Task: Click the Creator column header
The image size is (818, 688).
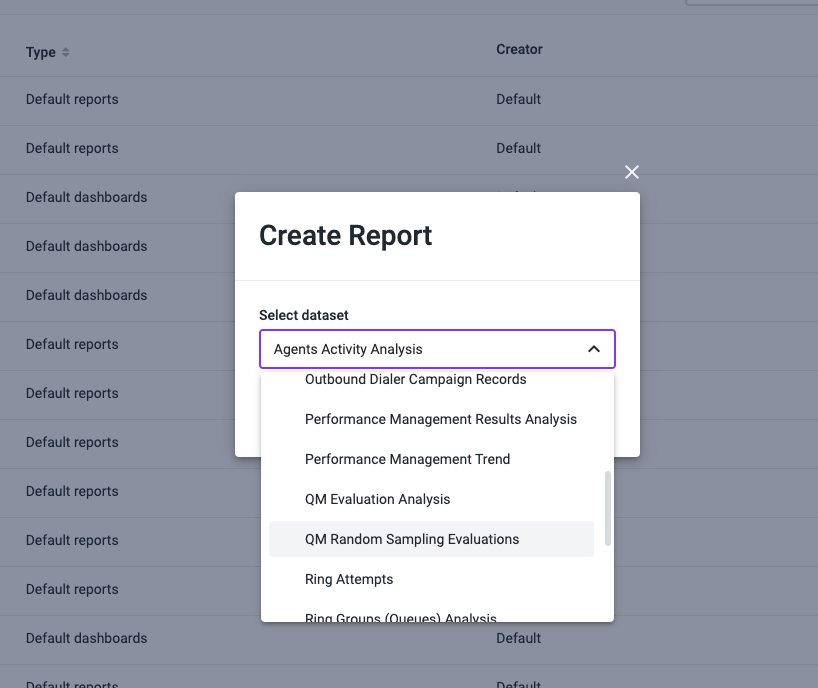Action: (x=519, y=49)
